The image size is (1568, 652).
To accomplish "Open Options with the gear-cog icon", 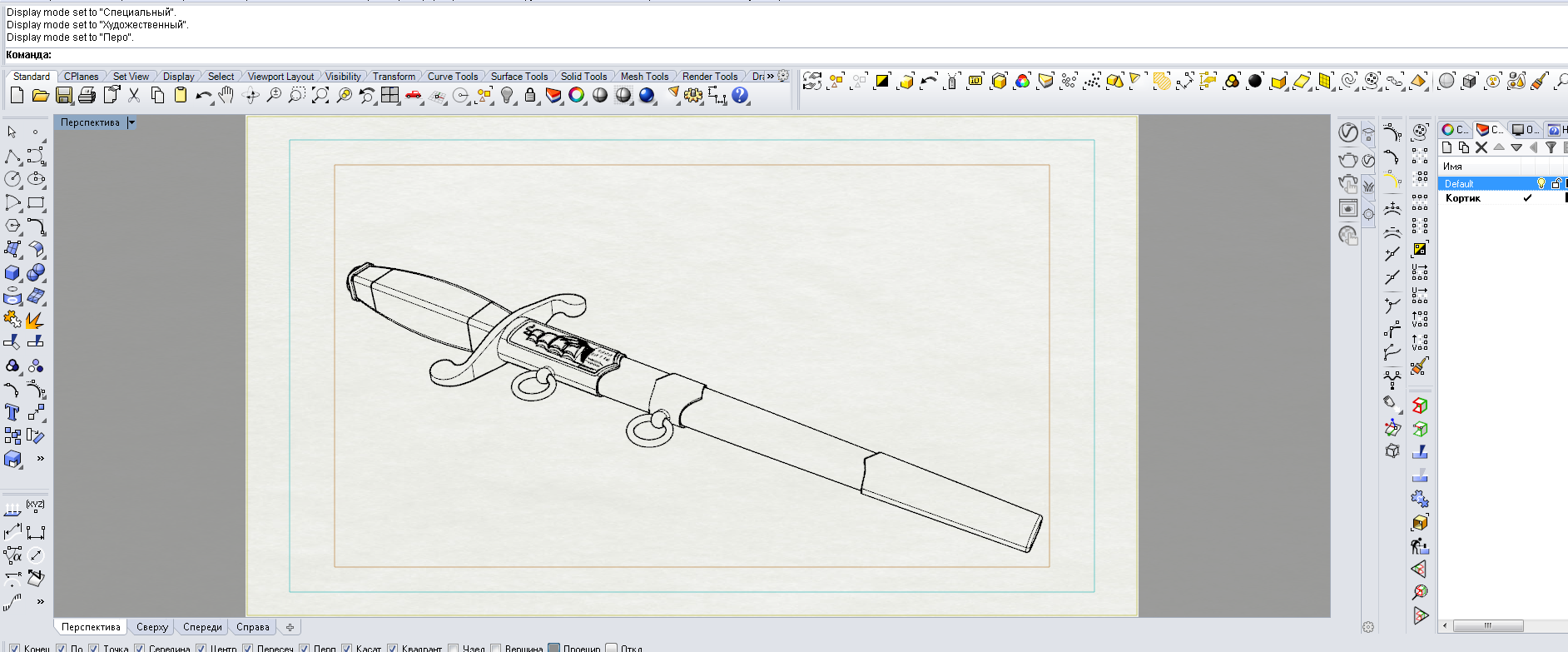I will coord(693,96).
